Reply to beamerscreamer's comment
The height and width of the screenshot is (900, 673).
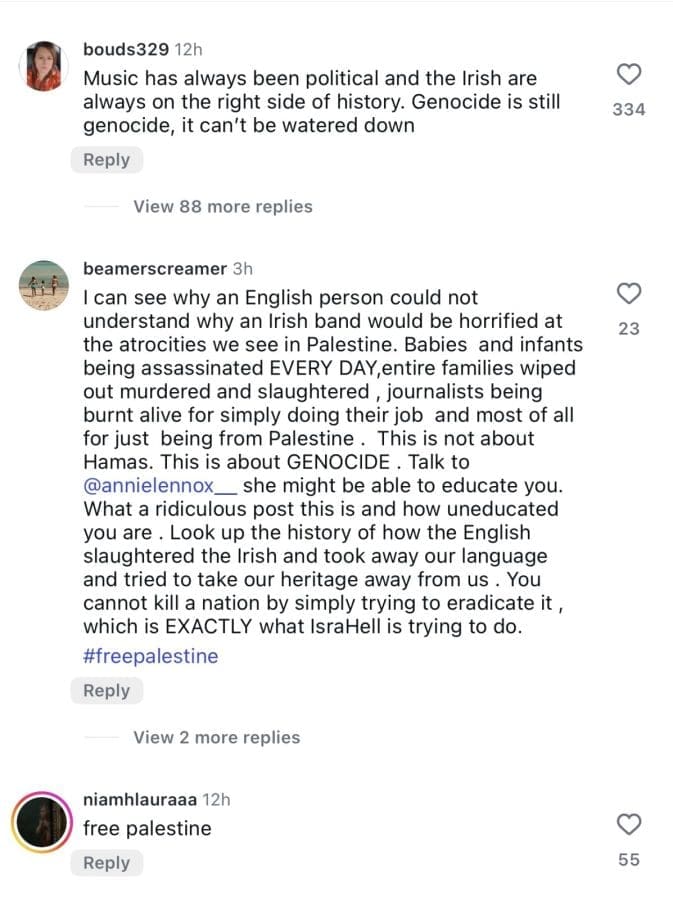(106, 690)
